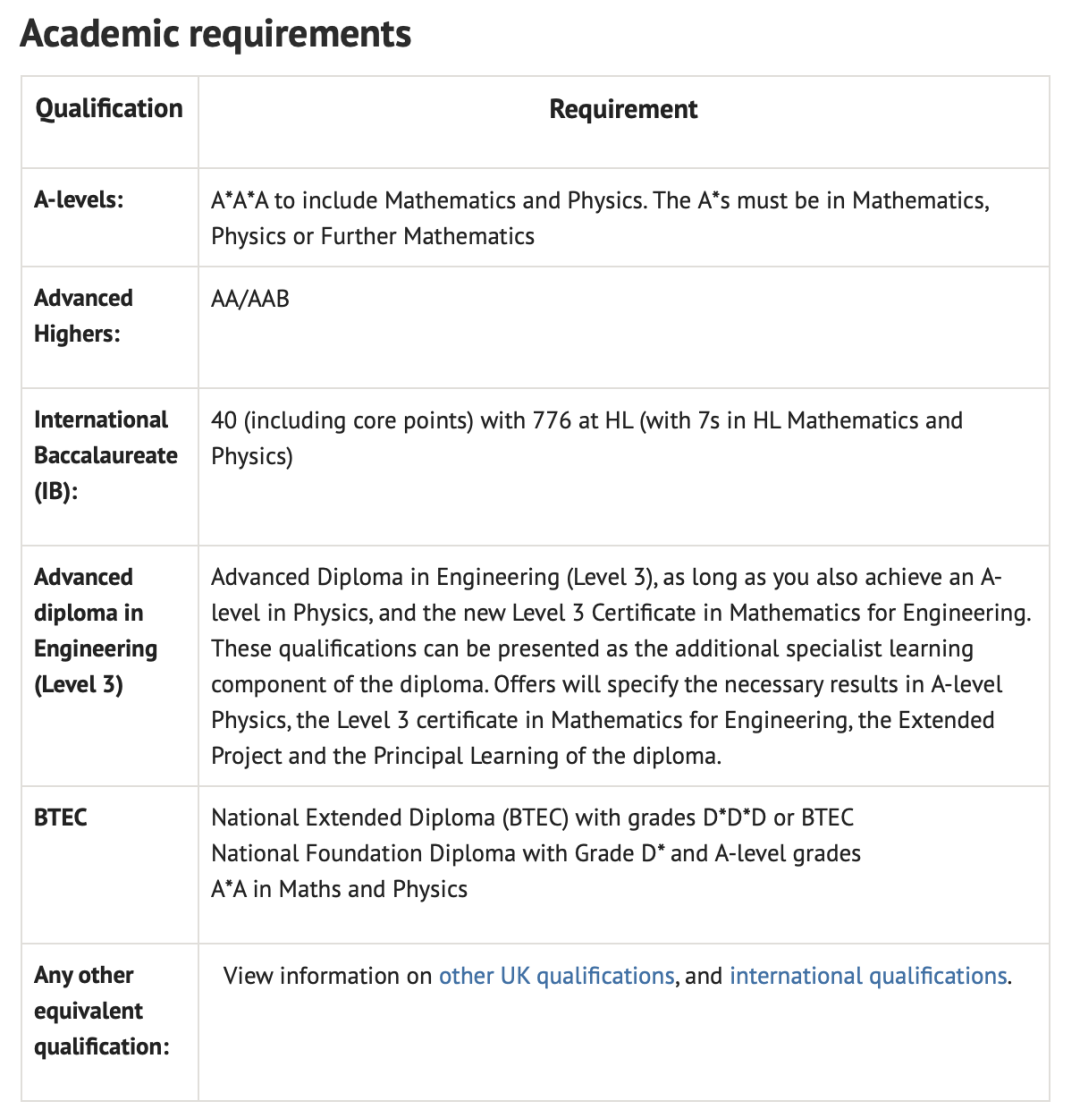The height and width of the screenshot is (1118, 1080).
Task: Click the View information on text
Action: click(328, 975)
